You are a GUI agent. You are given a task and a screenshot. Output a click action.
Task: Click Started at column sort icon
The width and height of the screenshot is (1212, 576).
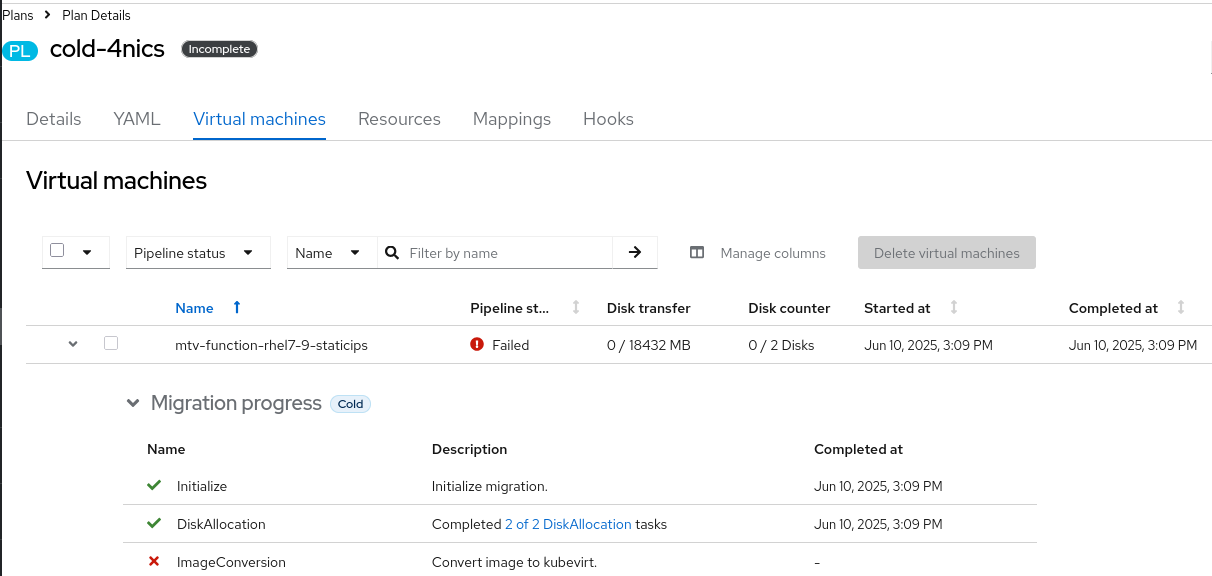tap(954, 308)
